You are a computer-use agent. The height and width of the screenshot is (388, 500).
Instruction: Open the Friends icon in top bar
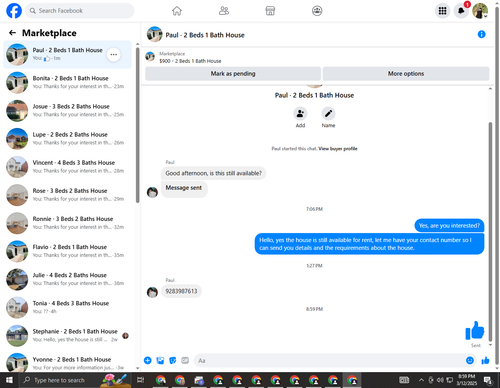point(224,11)
